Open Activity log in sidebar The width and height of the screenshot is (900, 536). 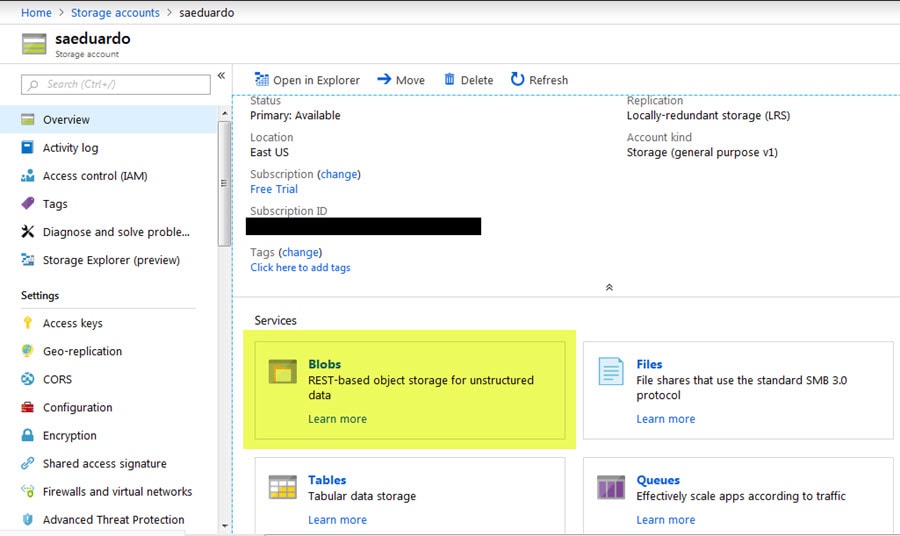click(70, 147)
